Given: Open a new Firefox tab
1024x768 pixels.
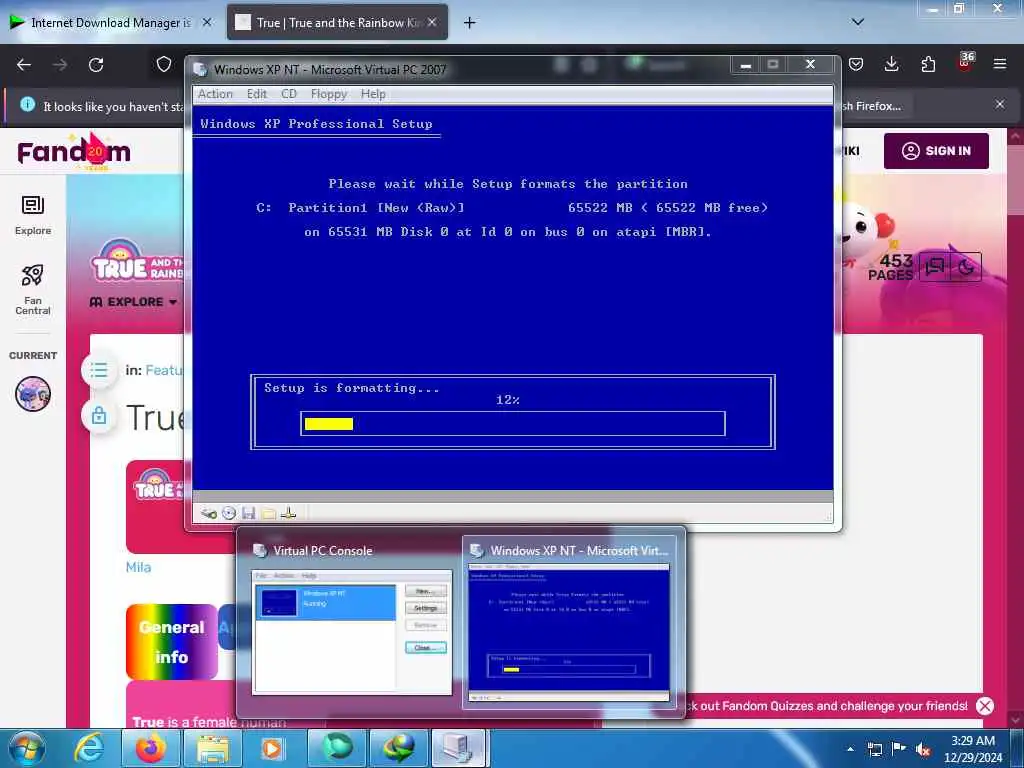Looking at the screenshot, I should pyautogui.click(x=469, y=23).
